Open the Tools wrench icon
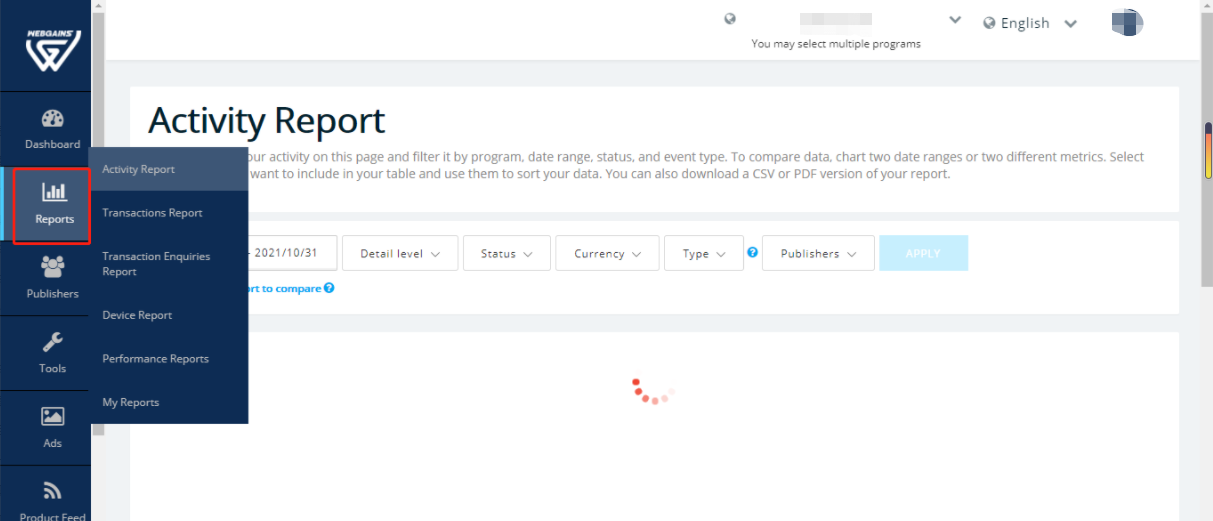The height and width of the screenshot is (521, 1213). pos(53,342)
